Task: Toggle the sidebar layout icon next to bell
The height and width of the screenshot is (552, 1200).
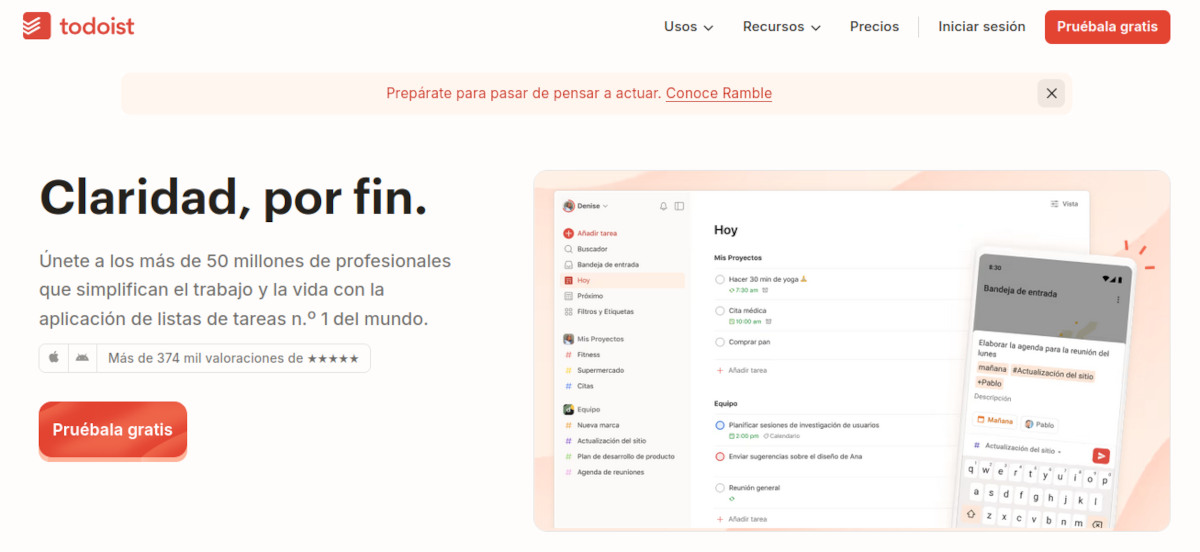Action: (x=679, y=206)
